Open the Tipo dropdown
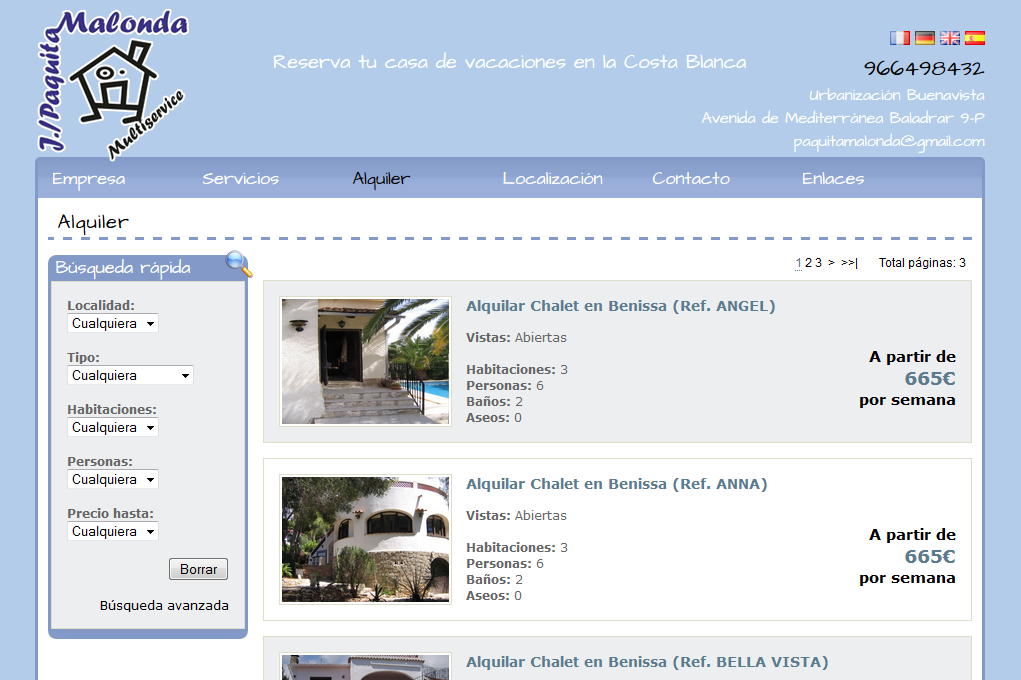 (130, 376)
